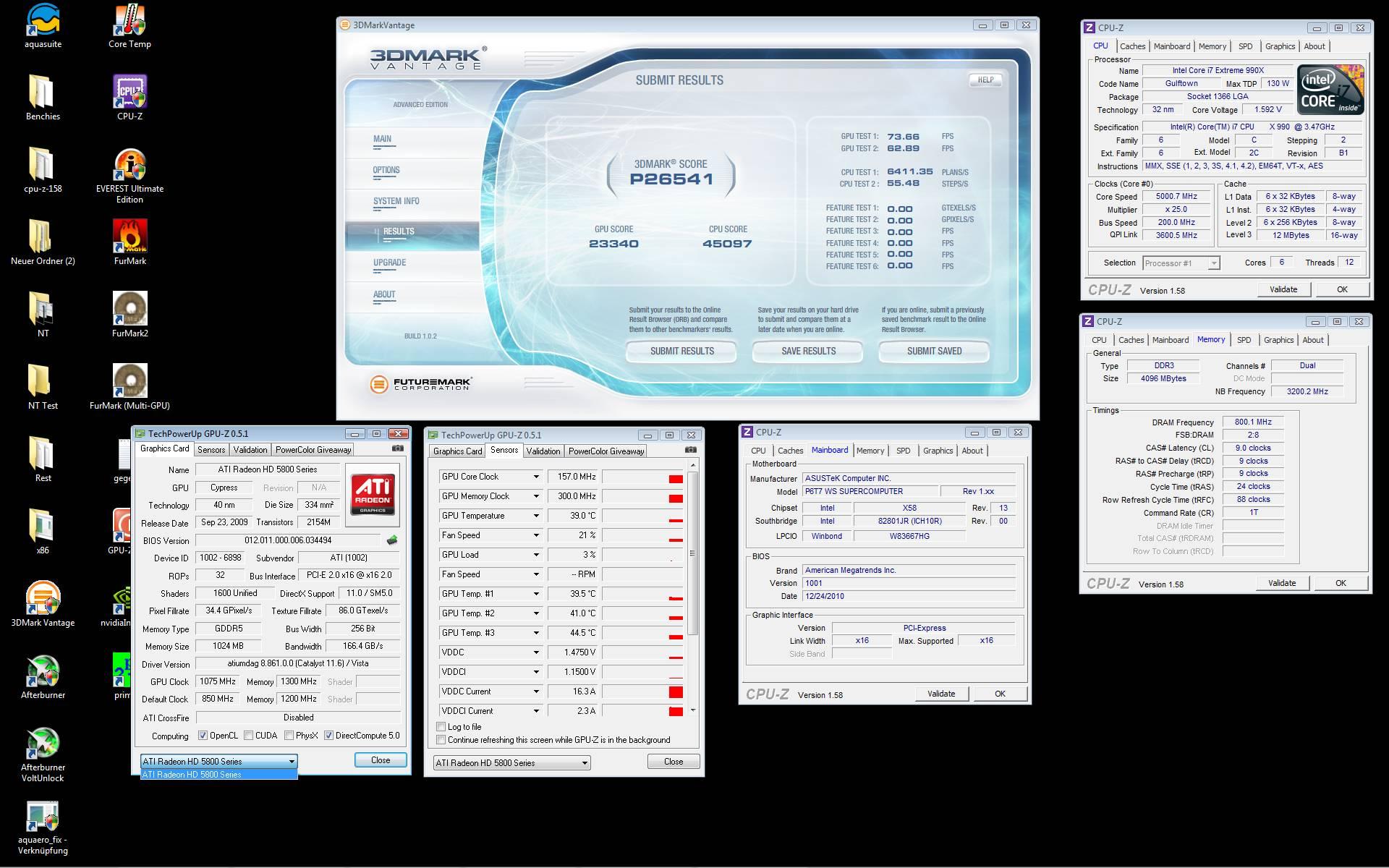The image size is (1389, 868).
Task: Toggle the OpenCL checkbox in GPU-Z
Action: click(x=203, y=736)
